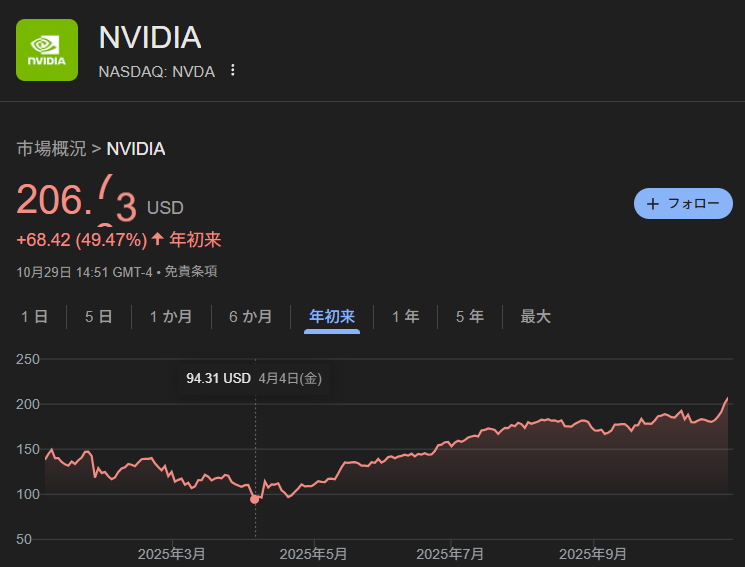Image resolution: width=745 pixels, height=567 pixels.
Task: Select the 5日 range tab
Action: point(98,317)
